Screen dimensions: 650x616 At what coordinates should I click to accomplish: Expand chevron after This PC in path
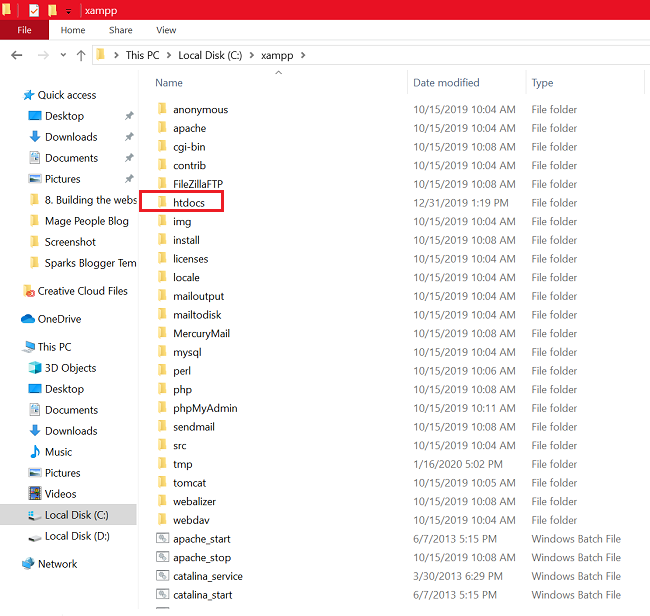coord(169,55)
